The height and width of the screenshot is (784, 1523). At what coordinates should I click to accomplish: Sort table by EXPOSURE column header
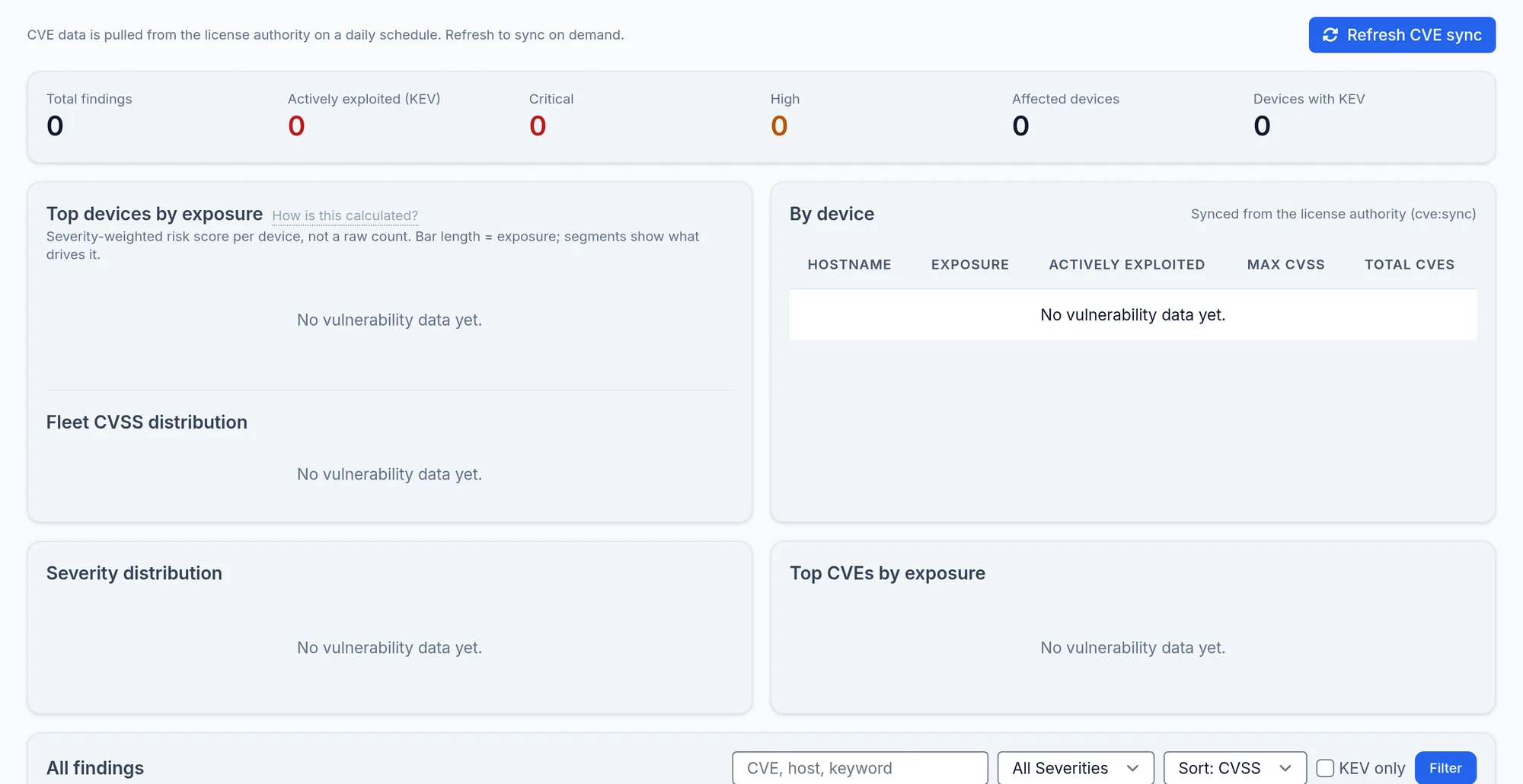[970, 265]
